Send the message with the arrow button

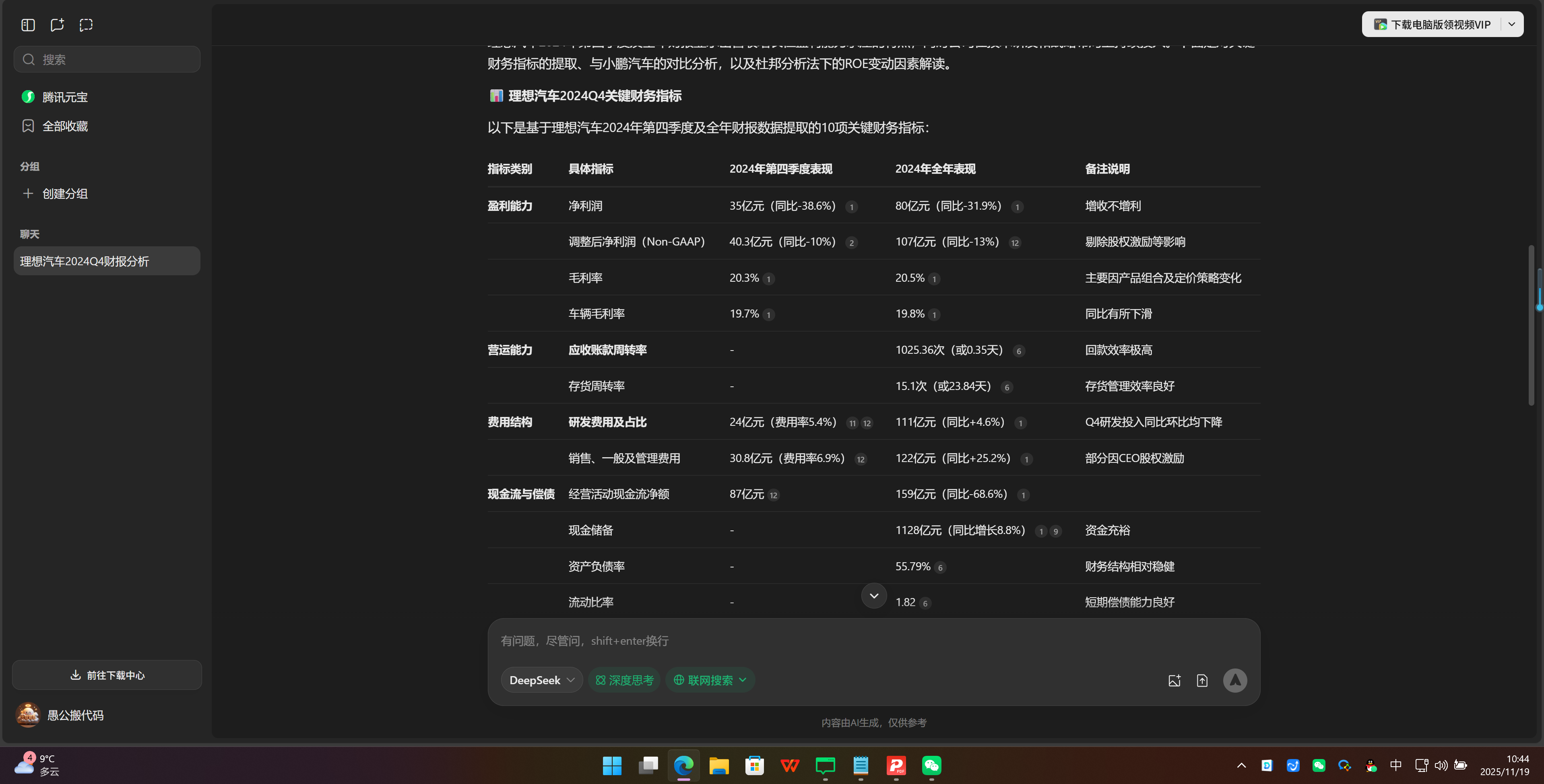1235,680
